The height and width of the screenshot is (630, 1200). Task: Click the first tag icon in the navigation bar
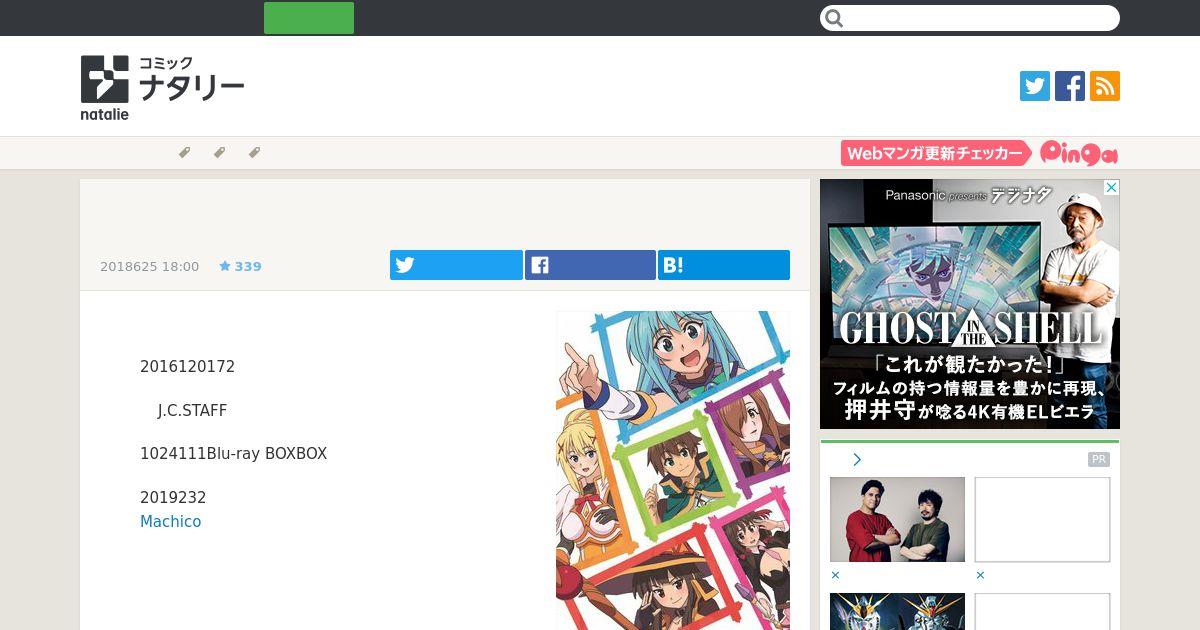point(184,153)
